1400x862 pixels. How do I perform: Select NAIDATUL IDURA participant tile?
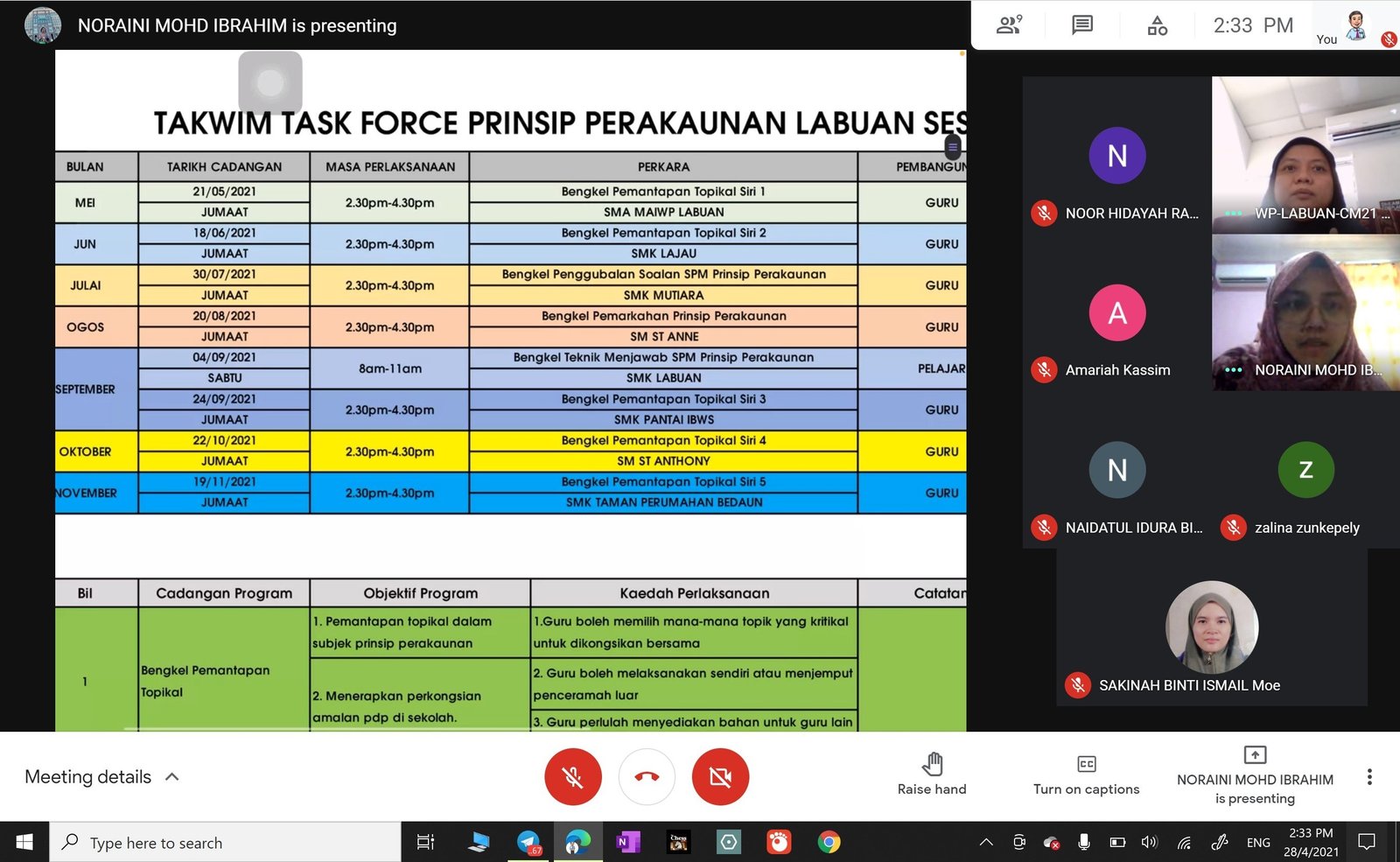[x=1117, y=470]
